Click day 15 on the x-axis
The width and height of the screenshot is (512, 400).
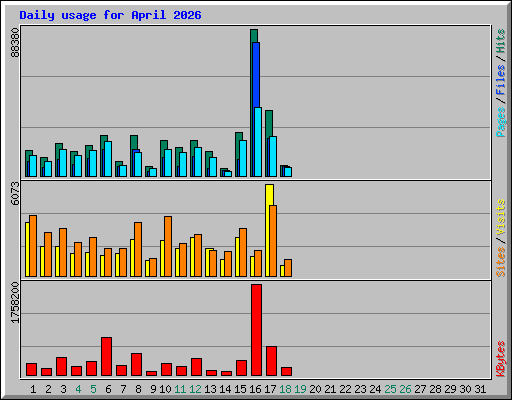tap(240, 389)
